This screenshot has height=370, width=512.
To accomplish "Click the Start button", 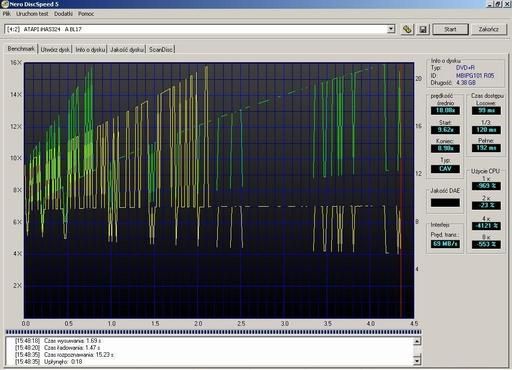I will 450,29.
